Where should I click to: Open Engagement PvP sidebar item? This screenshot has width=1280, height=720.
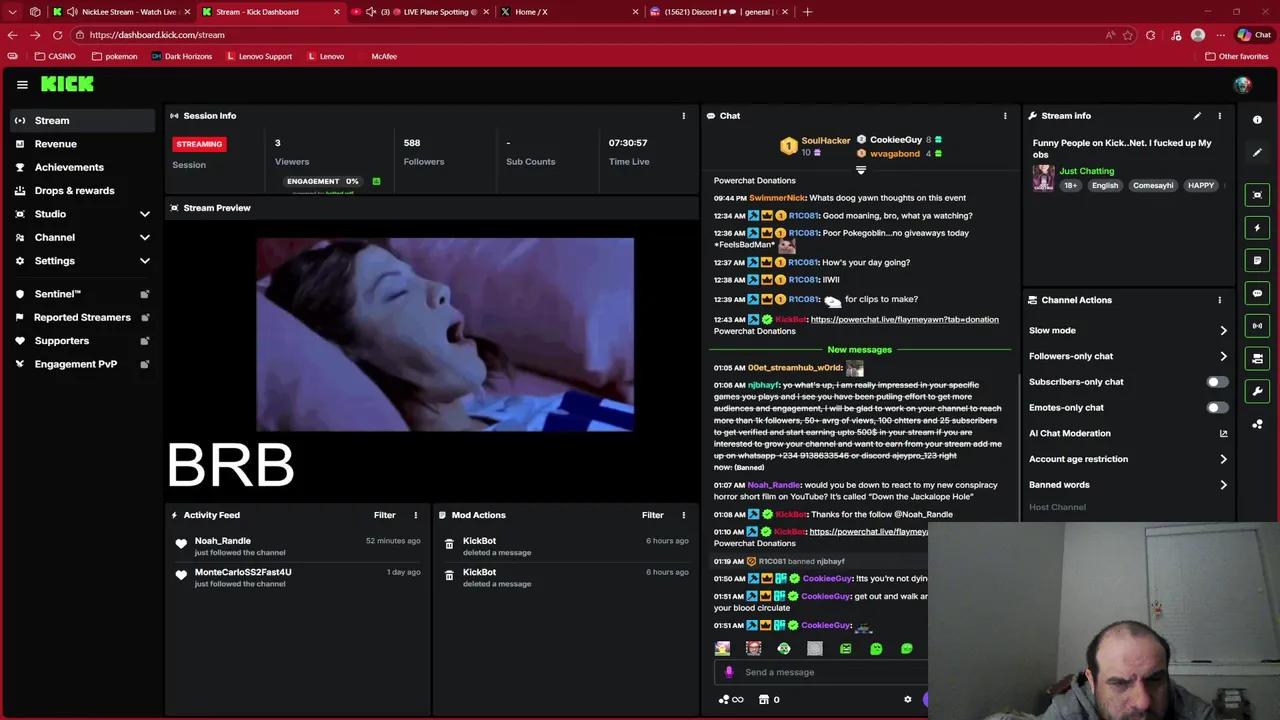click(x=83, y=364)
